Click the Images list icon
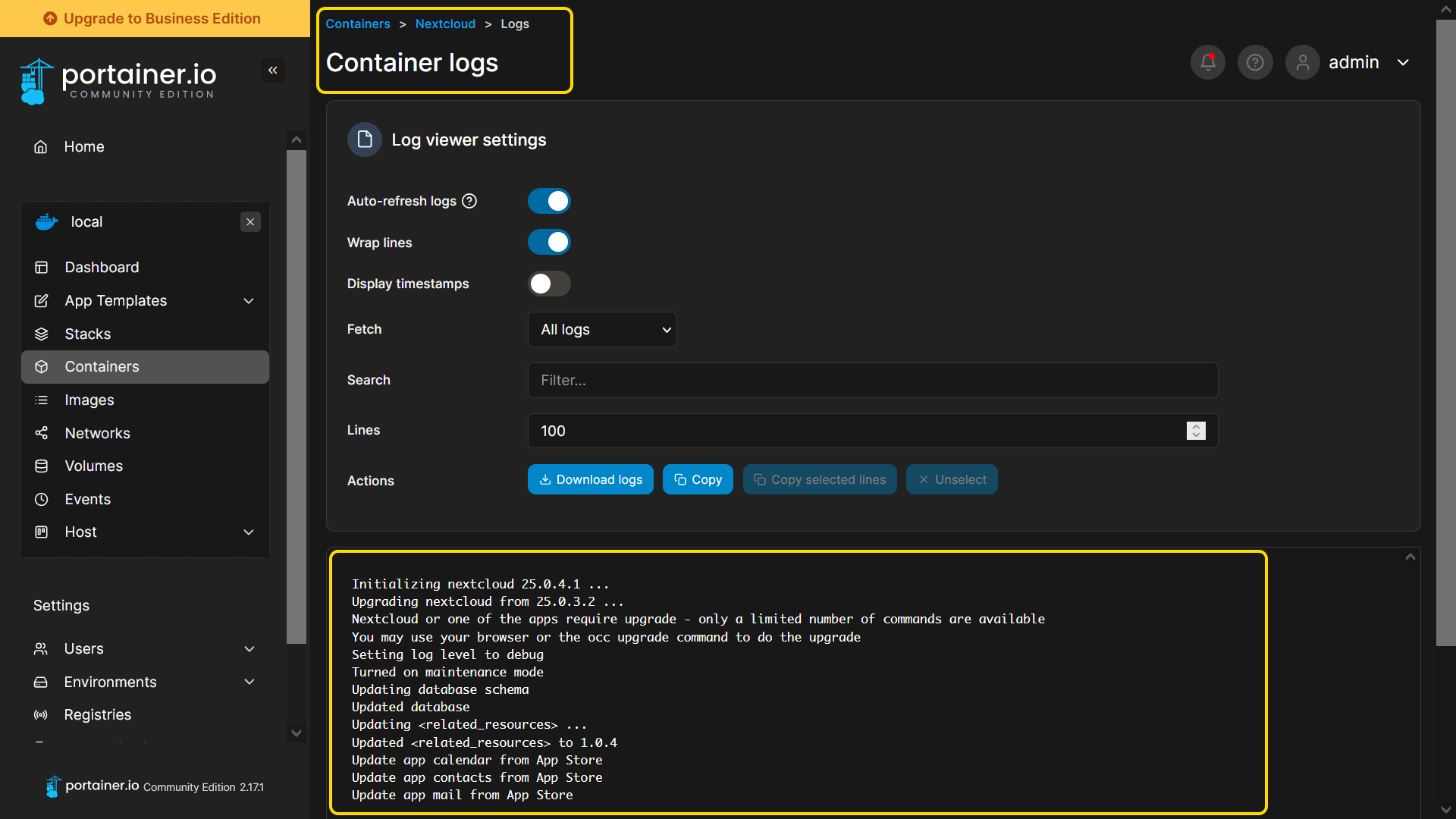This screenshot has width=1456, height=819. [x=42, y=400]
